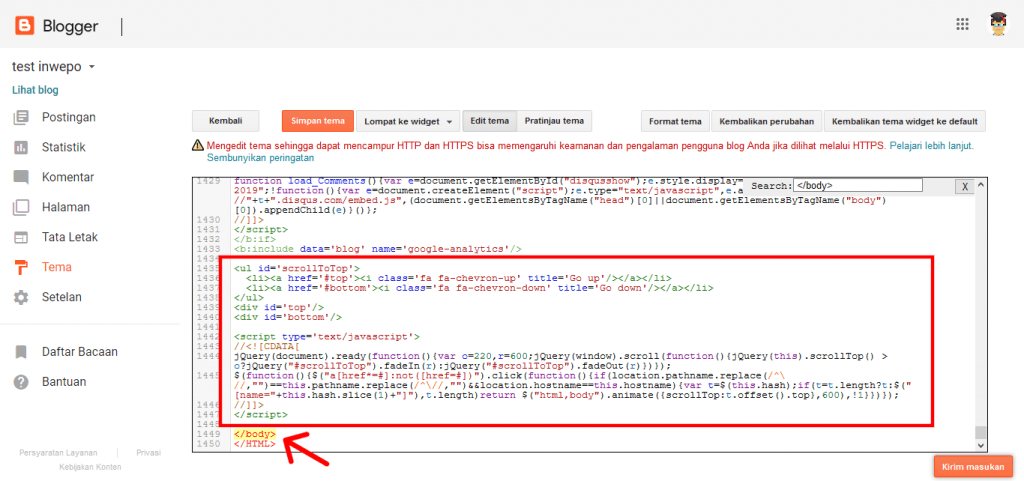Screen dimensions: 1024x481
Task: Click the Daftar Bacaan bookmark icon
Action: click(22, 352)
